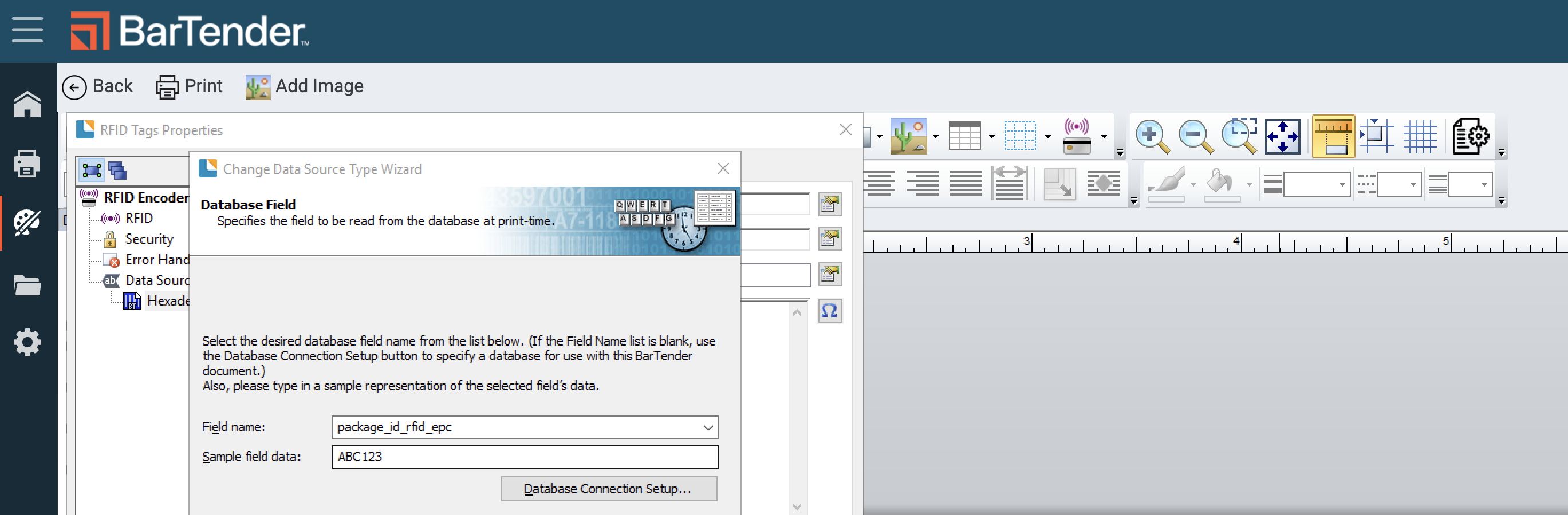Click the table toolbar icon
Image resolution: width=1568 pixels, height=515 pixels.
coord(964,136)
